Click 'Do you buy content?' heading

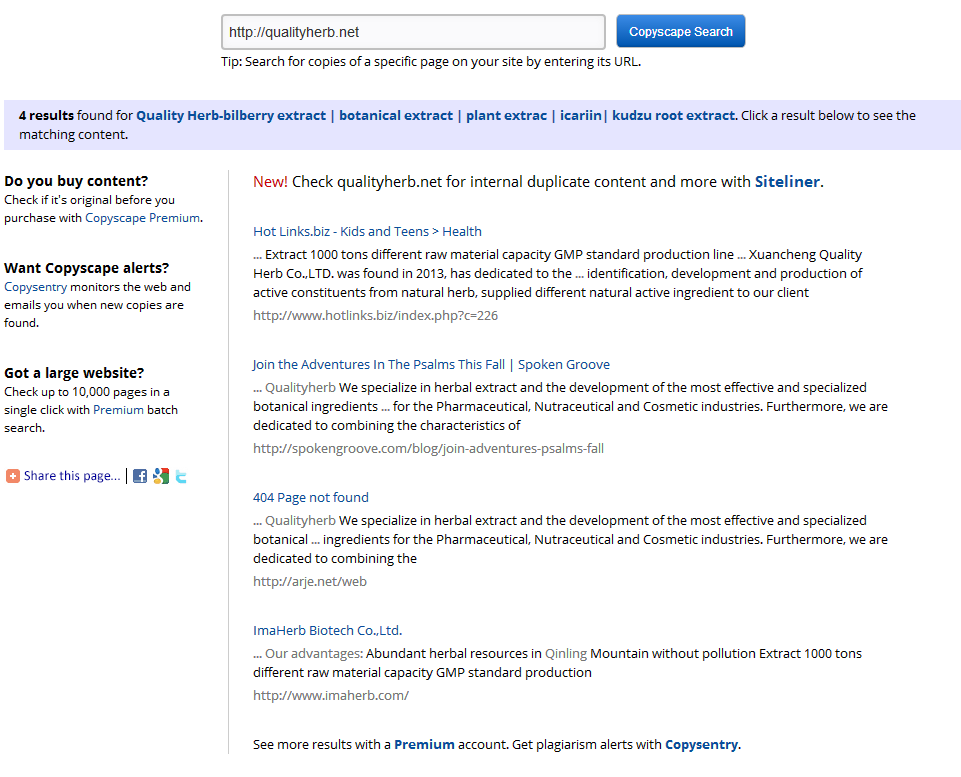point(76,181)
